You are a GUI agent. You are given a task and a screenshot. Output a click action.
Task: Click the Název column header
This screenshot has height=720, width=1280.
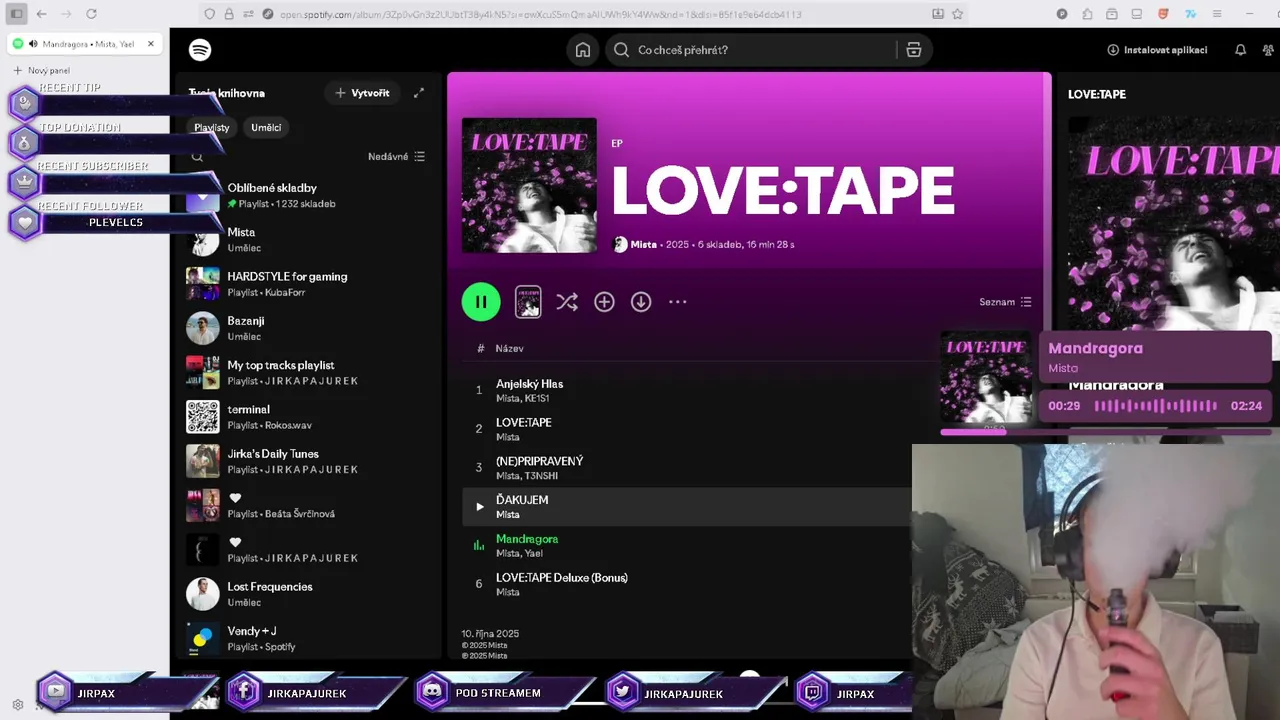[x=509, y=348]
